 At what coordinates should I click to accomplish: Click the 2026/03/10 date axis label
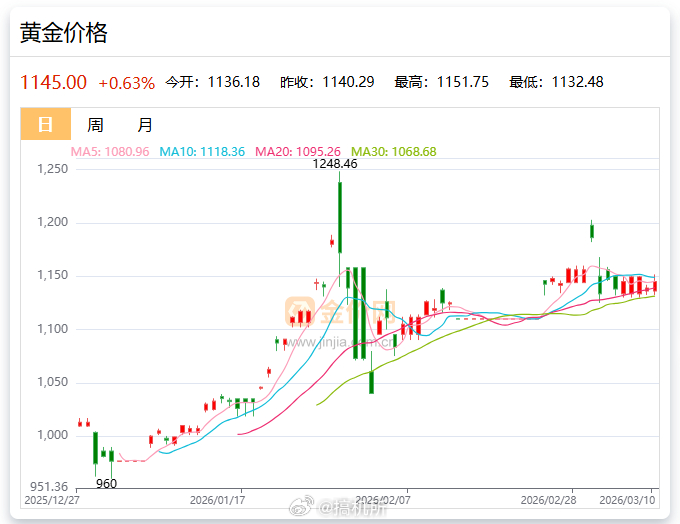point(627,500)
